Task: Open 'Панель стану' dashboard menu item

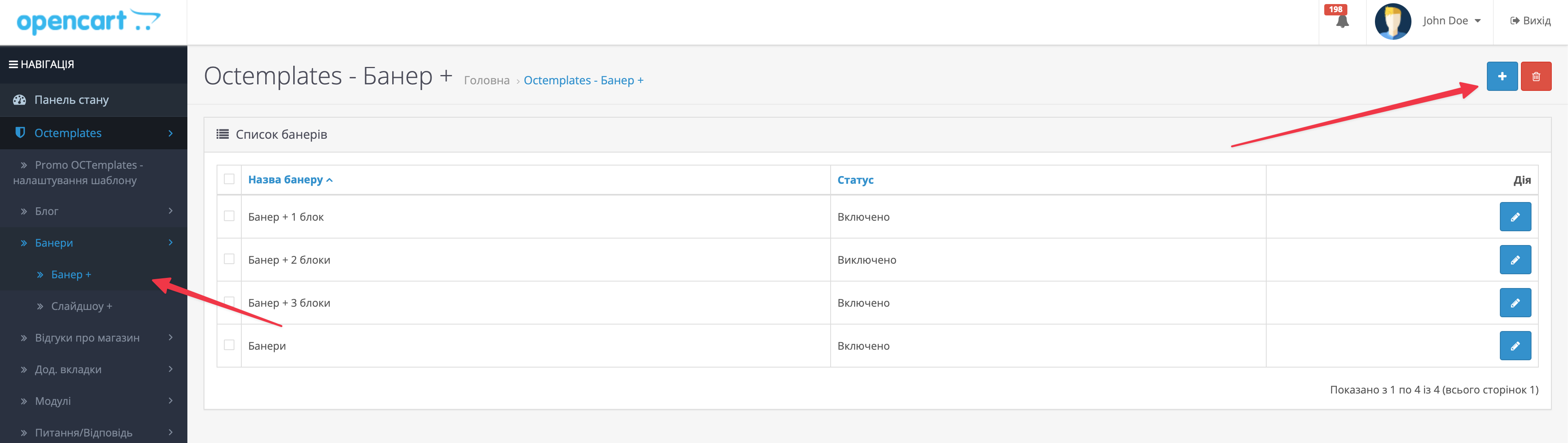Action: point(71,100)
